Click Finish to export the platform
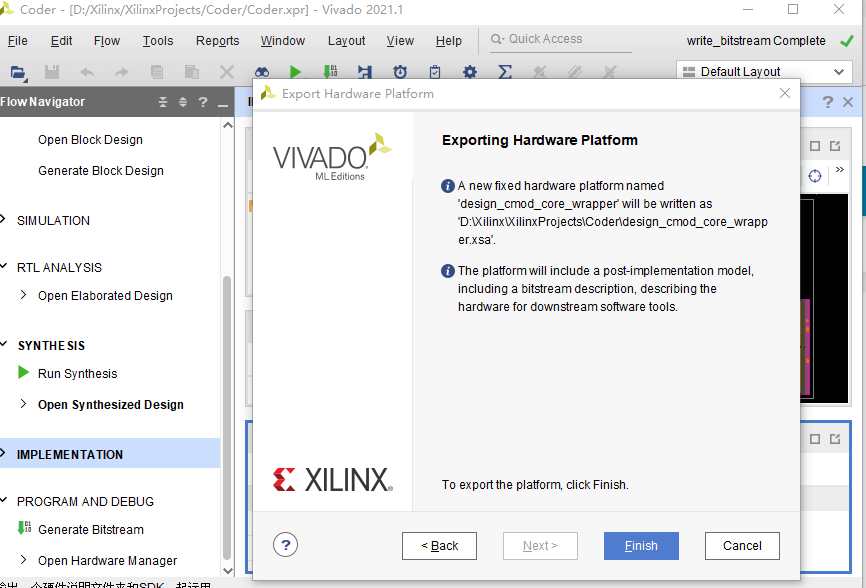The width and height of the screenshot is (866, 588). pyautogui.click(x=641, y=546)
